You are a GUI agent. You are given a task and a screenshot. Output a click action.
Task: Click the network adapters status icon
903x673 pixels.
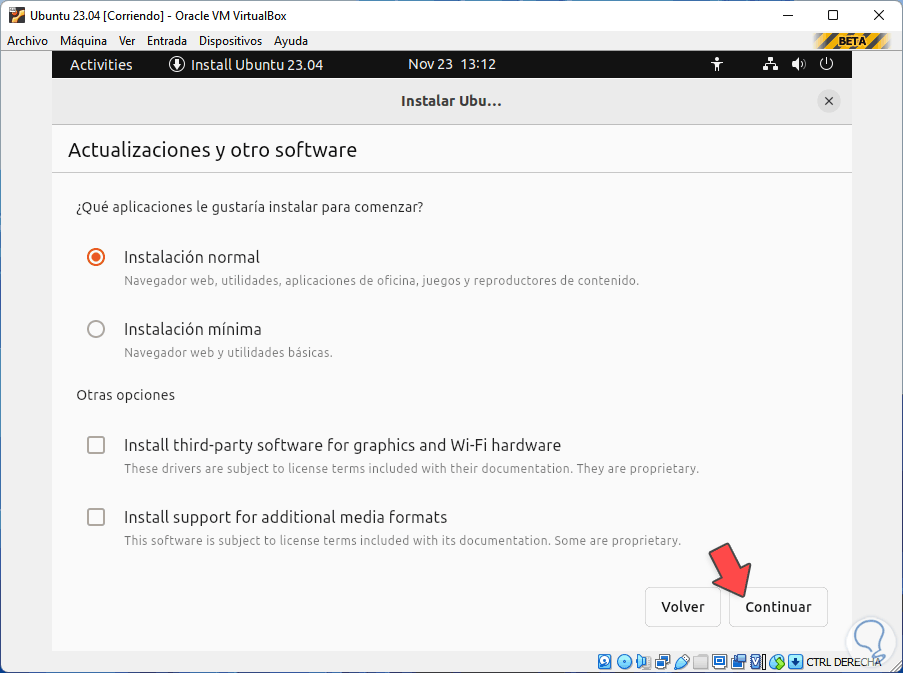662,661
